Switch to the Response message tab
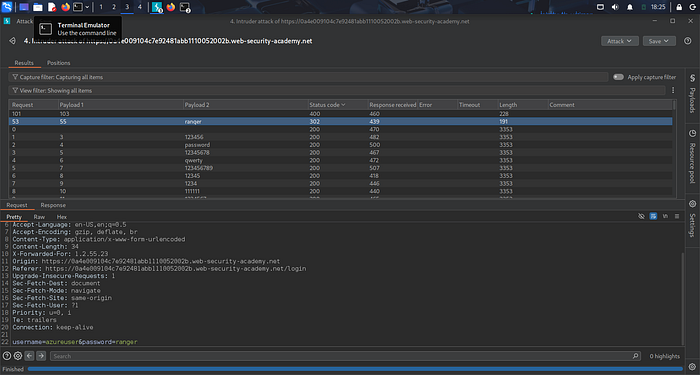Viewport: 700px width, 375px height. click(x=53, y=205)
